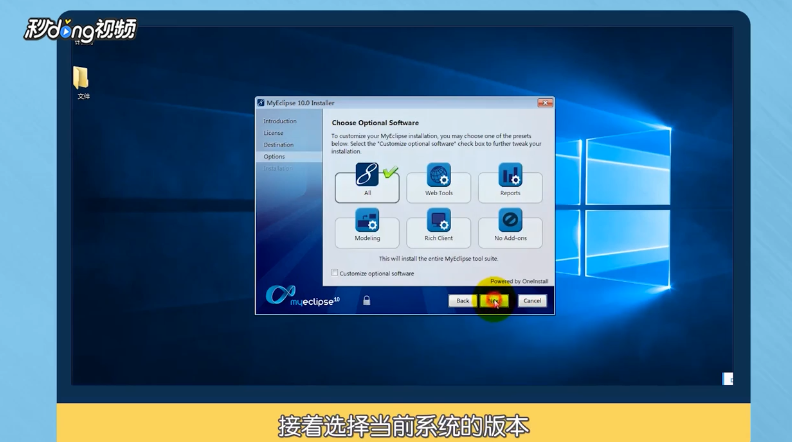Click the Choose Optional Software heading
The width and height of the screenshot is (792, 442).
(375, 123)
